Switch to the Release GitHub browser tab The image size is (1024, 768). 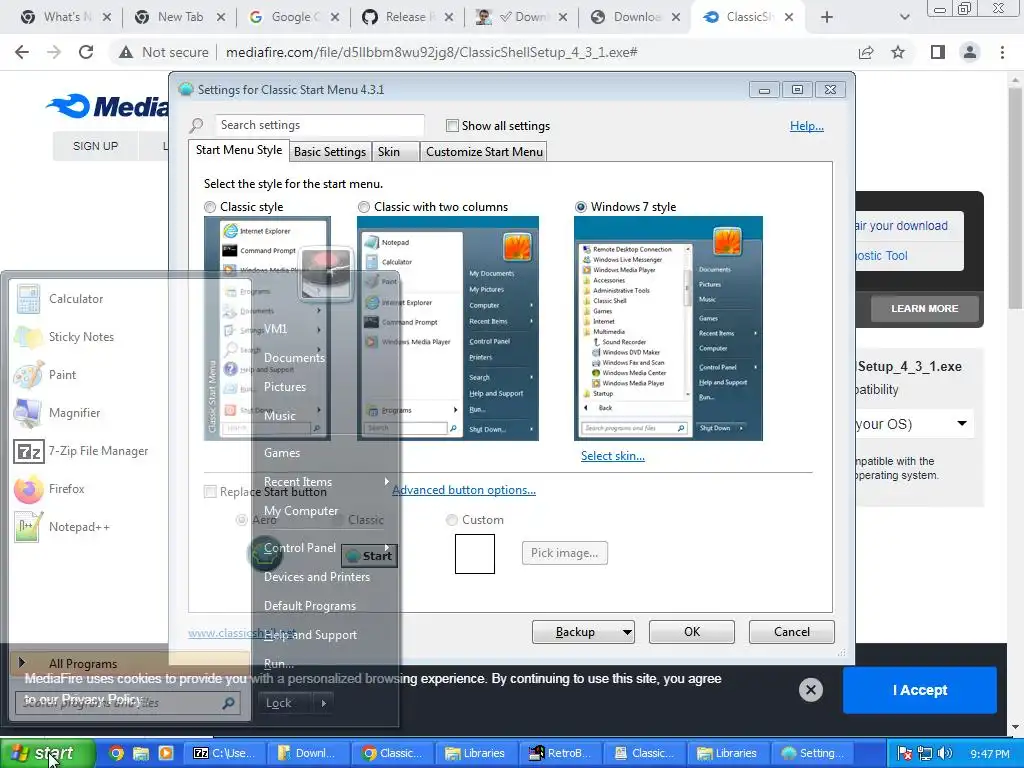406,17
